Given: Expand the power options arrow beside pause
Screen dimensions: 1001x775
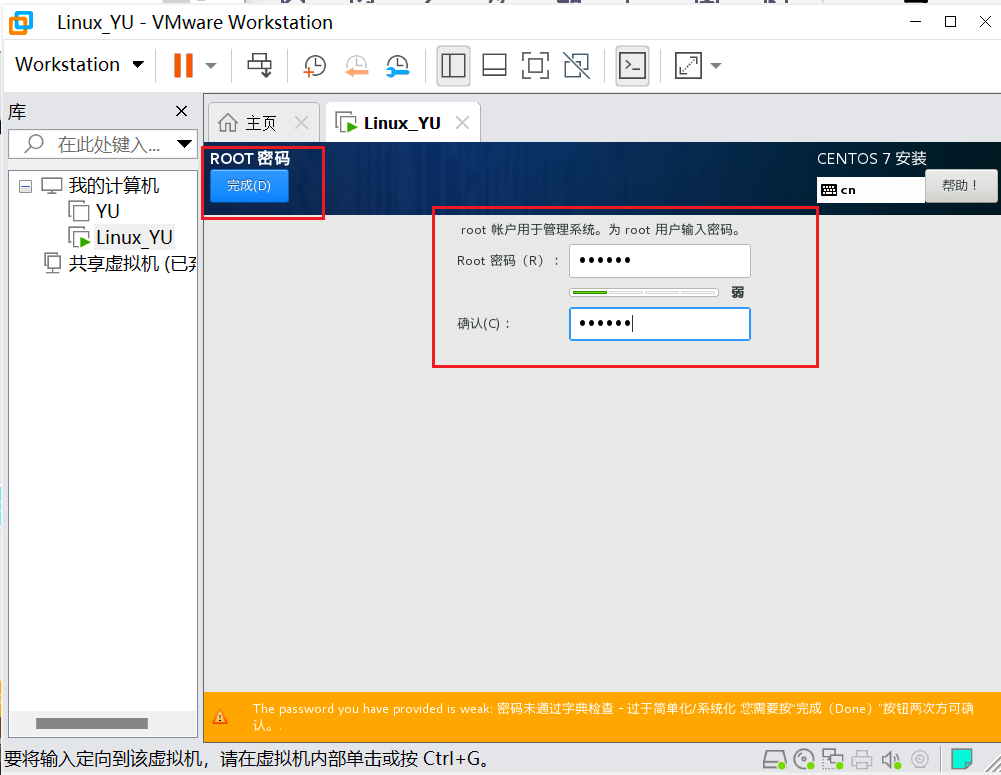Looking at the screenshot, I should 211,65.
